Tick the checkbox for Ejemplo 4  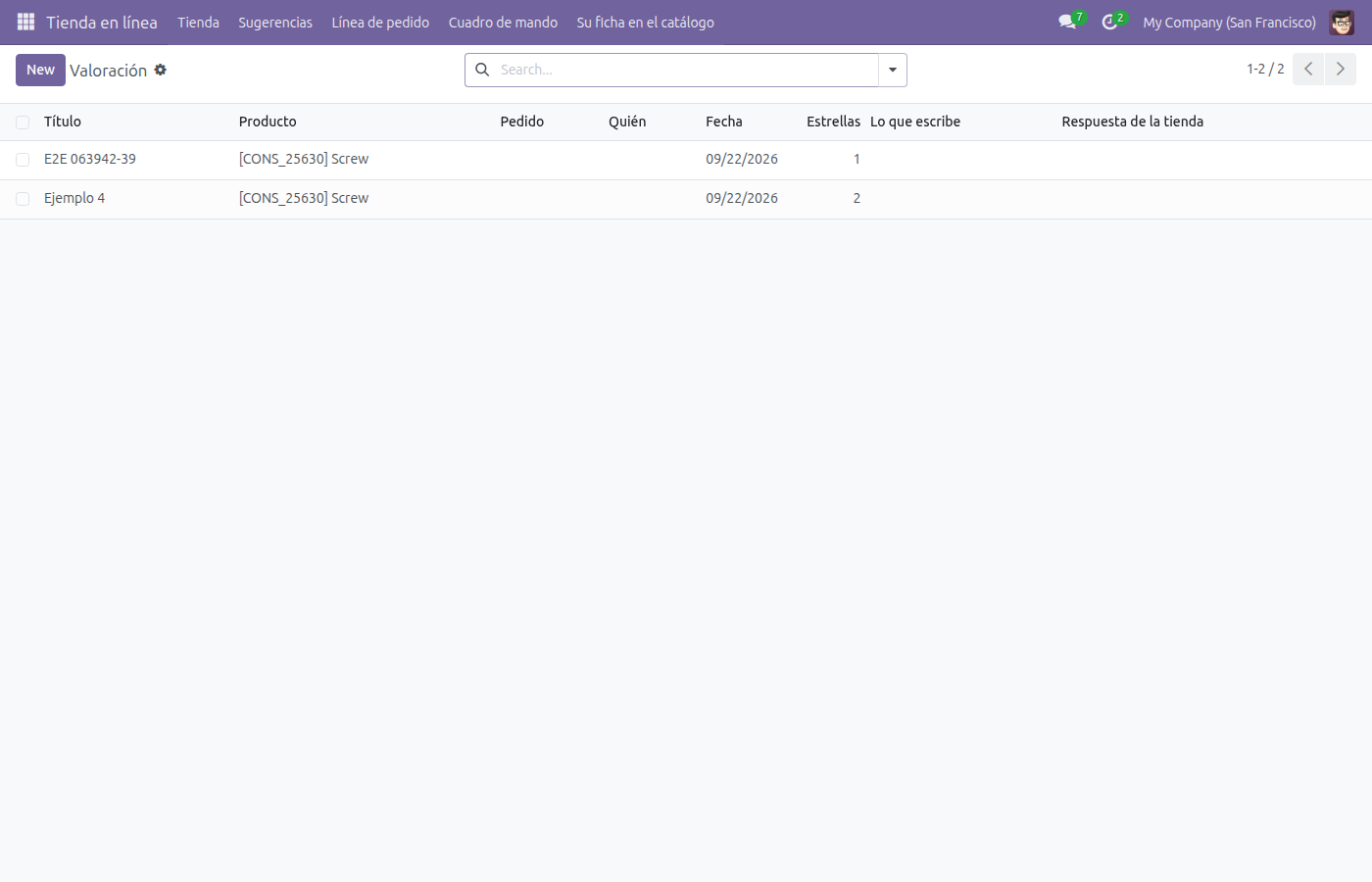coord(23,199)
